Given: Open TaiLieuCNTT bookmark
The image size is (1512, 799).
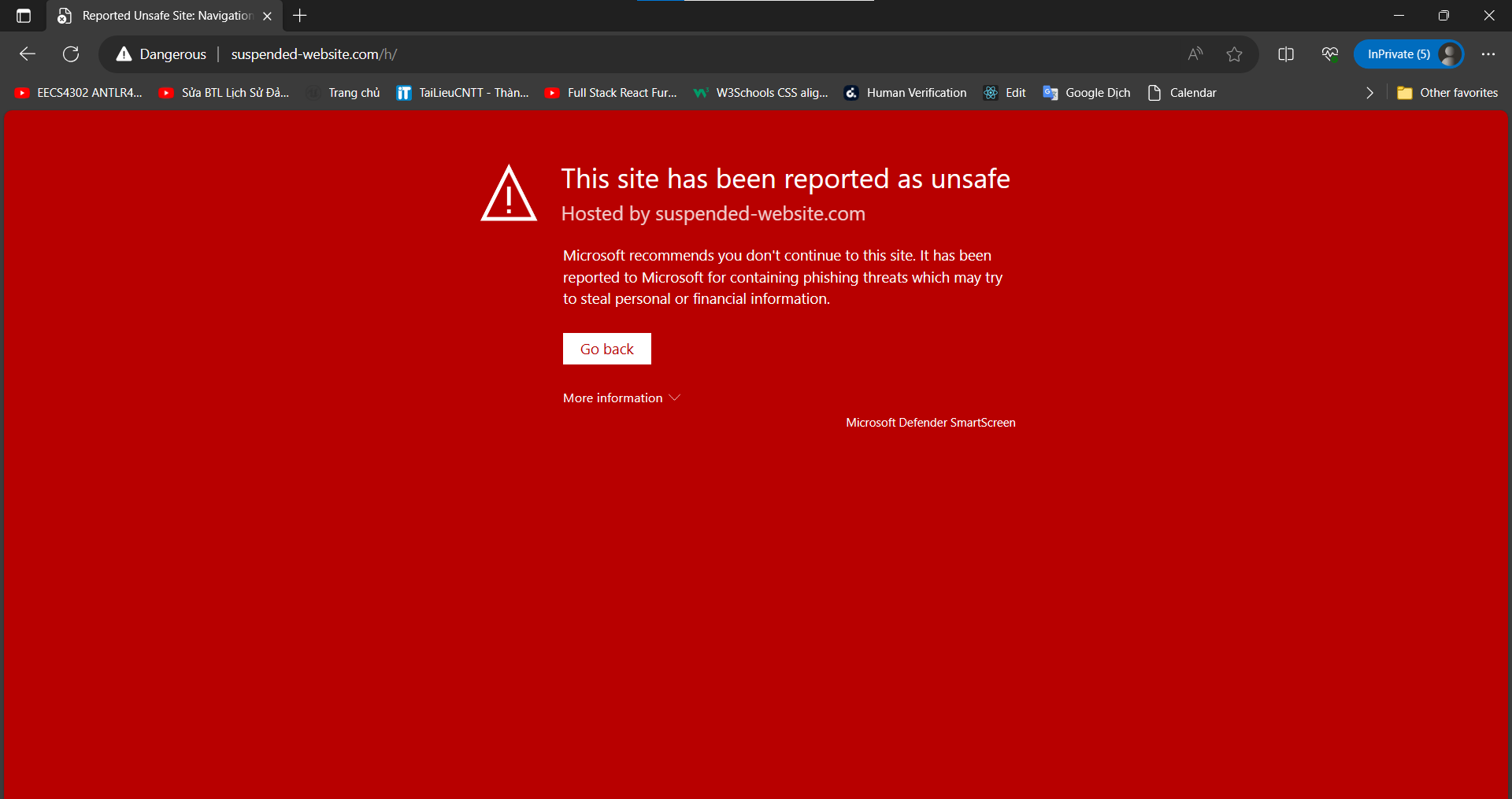Looking at the screenshot, I should tap(463, 93).
